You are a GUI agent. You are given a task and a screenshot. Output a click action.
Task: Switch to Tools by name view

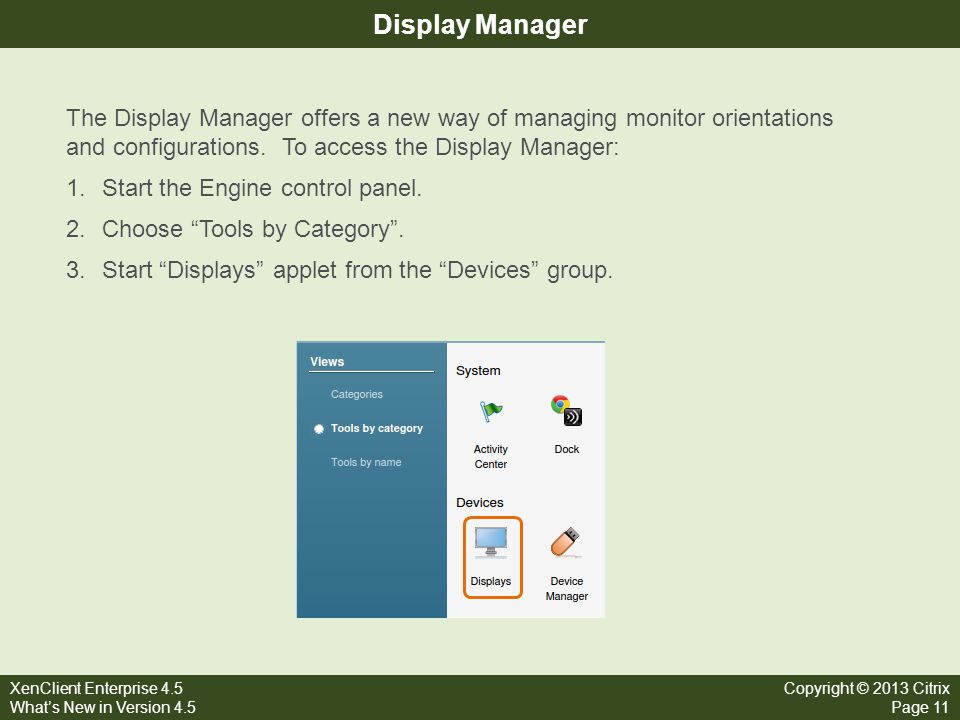pyautogui.click(x=366, y=462)
